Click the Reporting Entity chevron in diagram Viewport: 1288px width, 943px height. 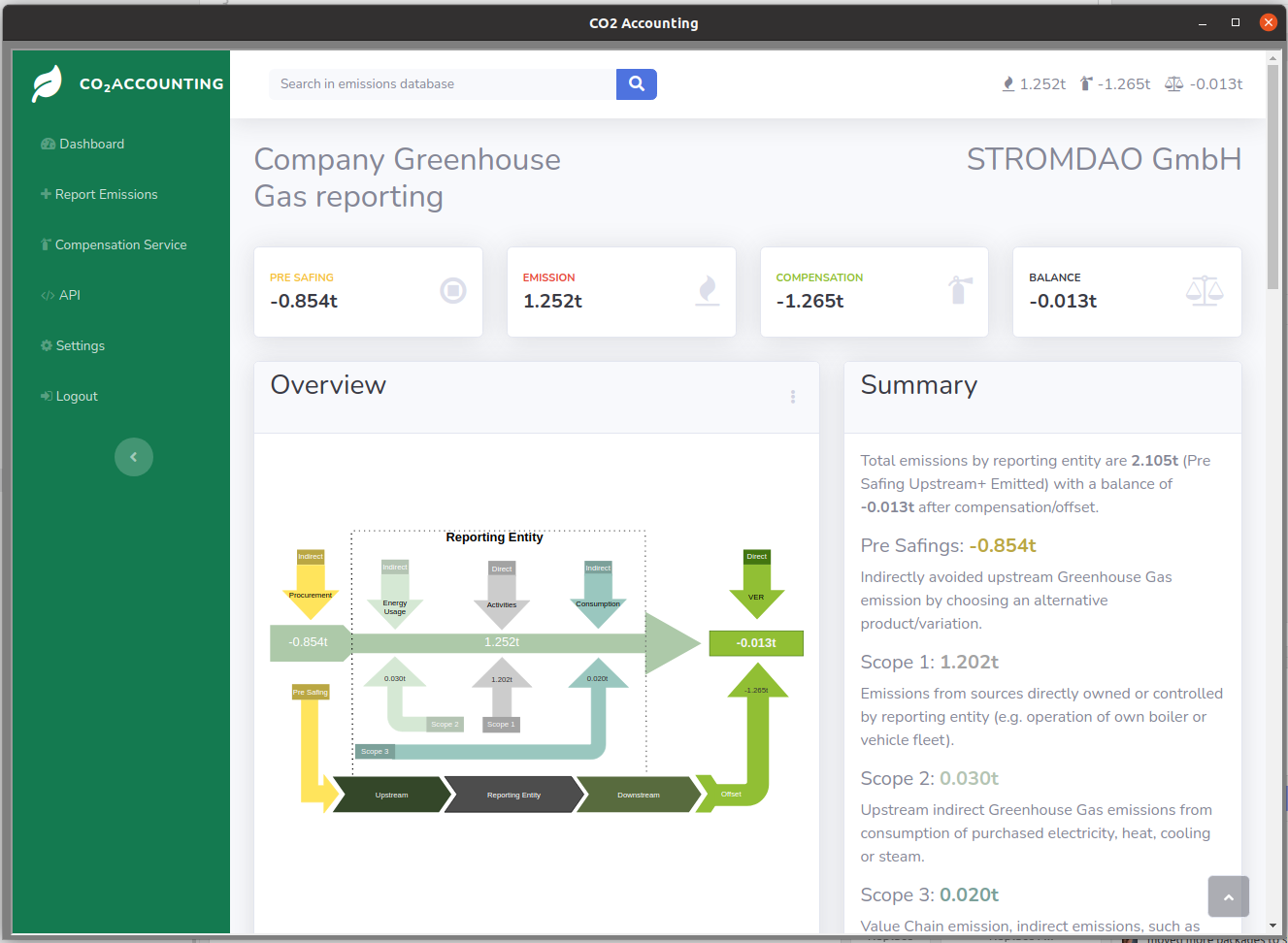pyautogui.click(x=514, y=795)
